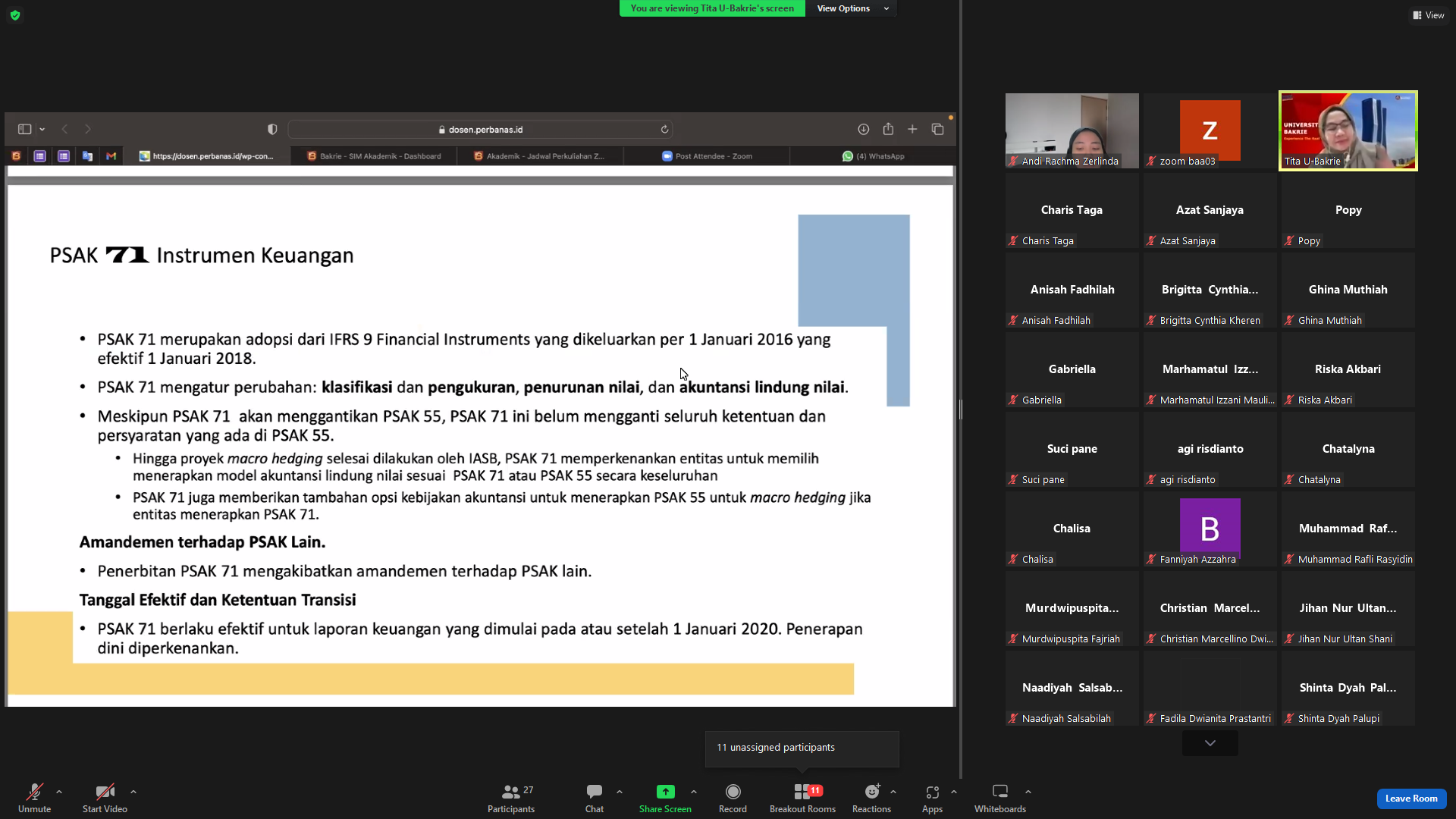Image resolution: width=1456 pixels, height=819 pixels.
Task: Start recording with the Record button
Action: 733,798
